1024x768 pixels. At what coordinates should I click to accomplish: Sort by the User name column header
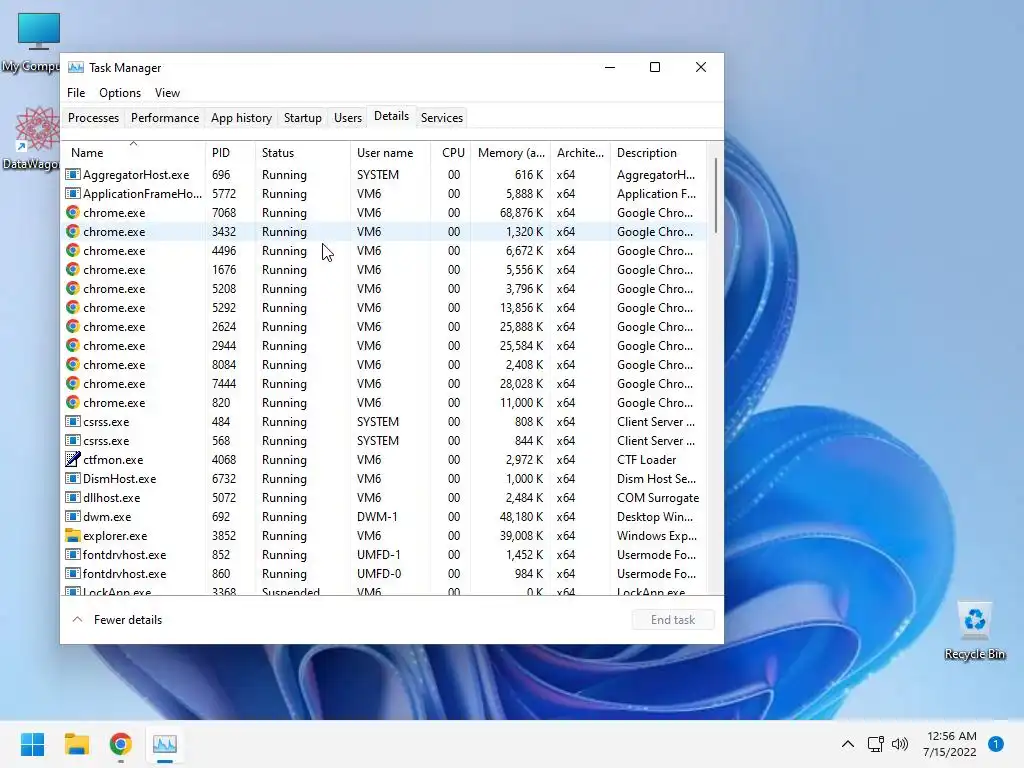pyautogui.click(x=391, y=152)
